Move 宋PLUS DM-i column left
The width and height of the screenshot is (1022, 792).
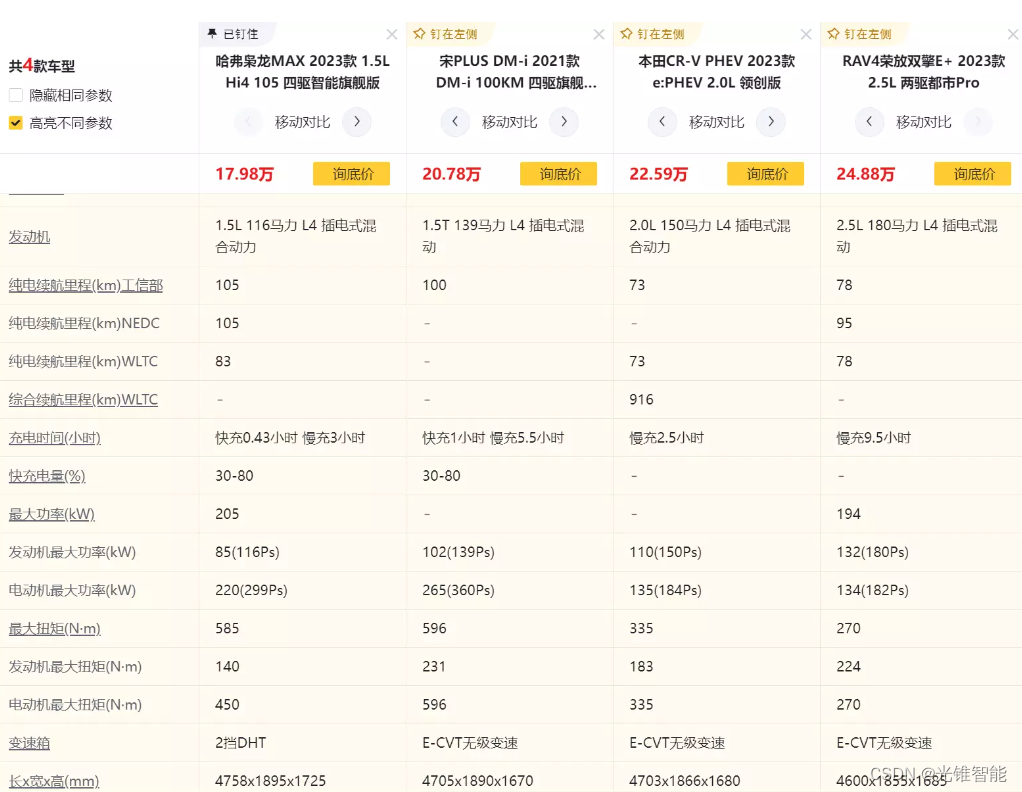click(x=455, y=122)
